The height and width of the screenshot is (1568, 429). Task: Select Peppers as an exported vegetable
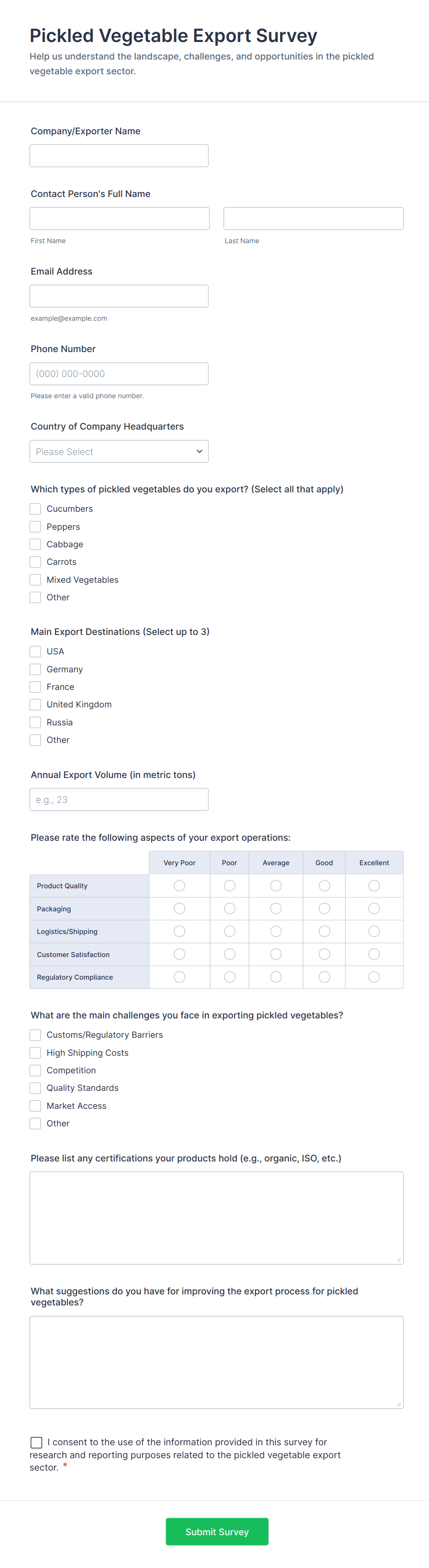pyautogui.click(x=36, y=526)
